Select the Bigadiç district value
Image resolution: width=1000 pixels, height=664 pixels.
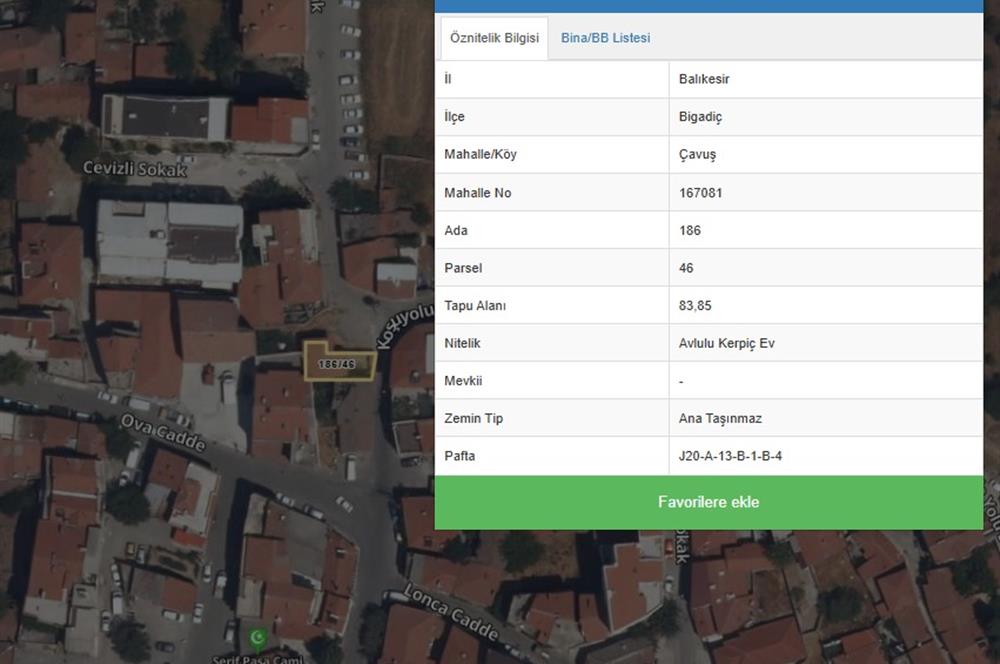tap(700, 117)
